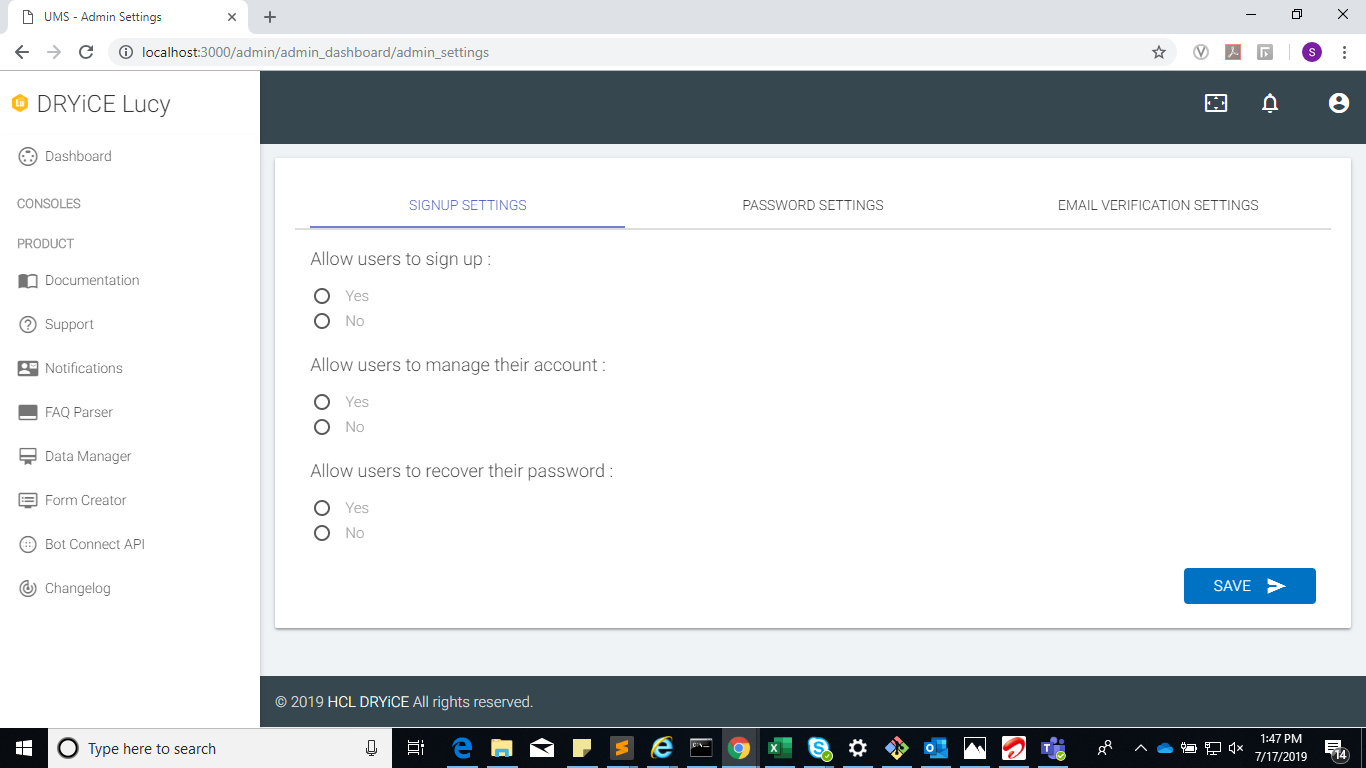Select Form Creator in the sidebar
Screen dimensions: 1366x768
click(72, 500)
